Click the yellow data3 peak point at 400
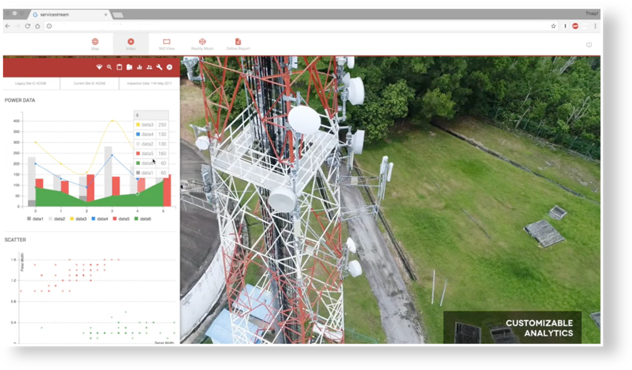This screenshot has height=370, width=632. click(112, 121)
